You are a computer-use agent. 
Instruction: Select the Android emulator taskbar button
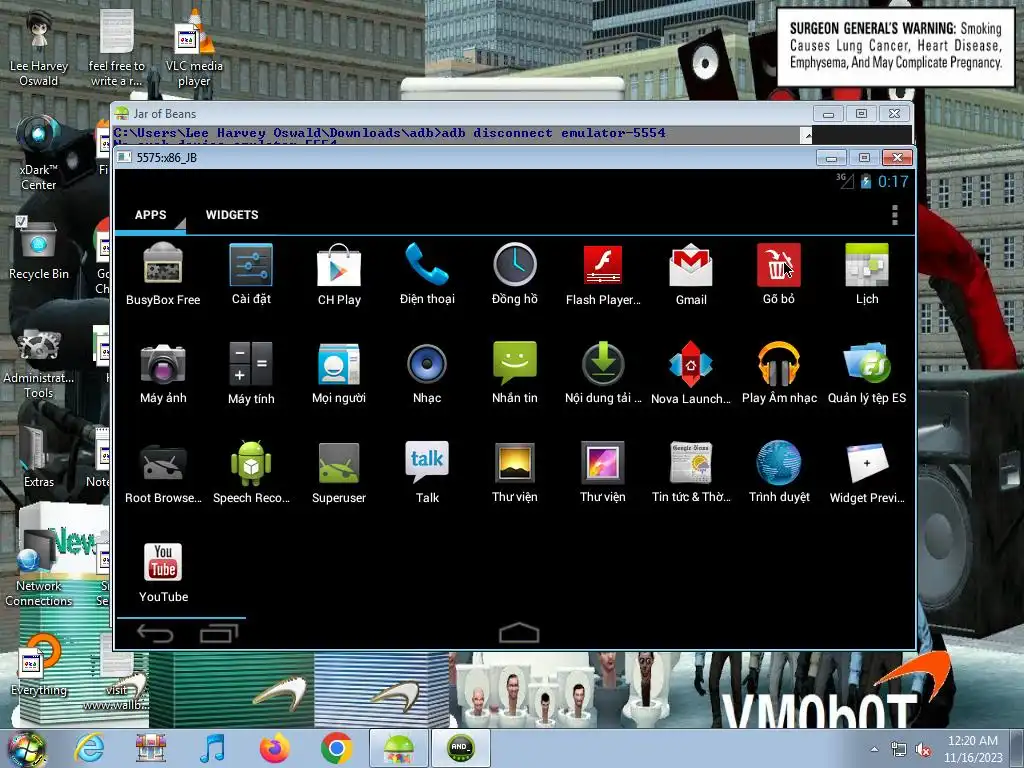click(460, 748)
